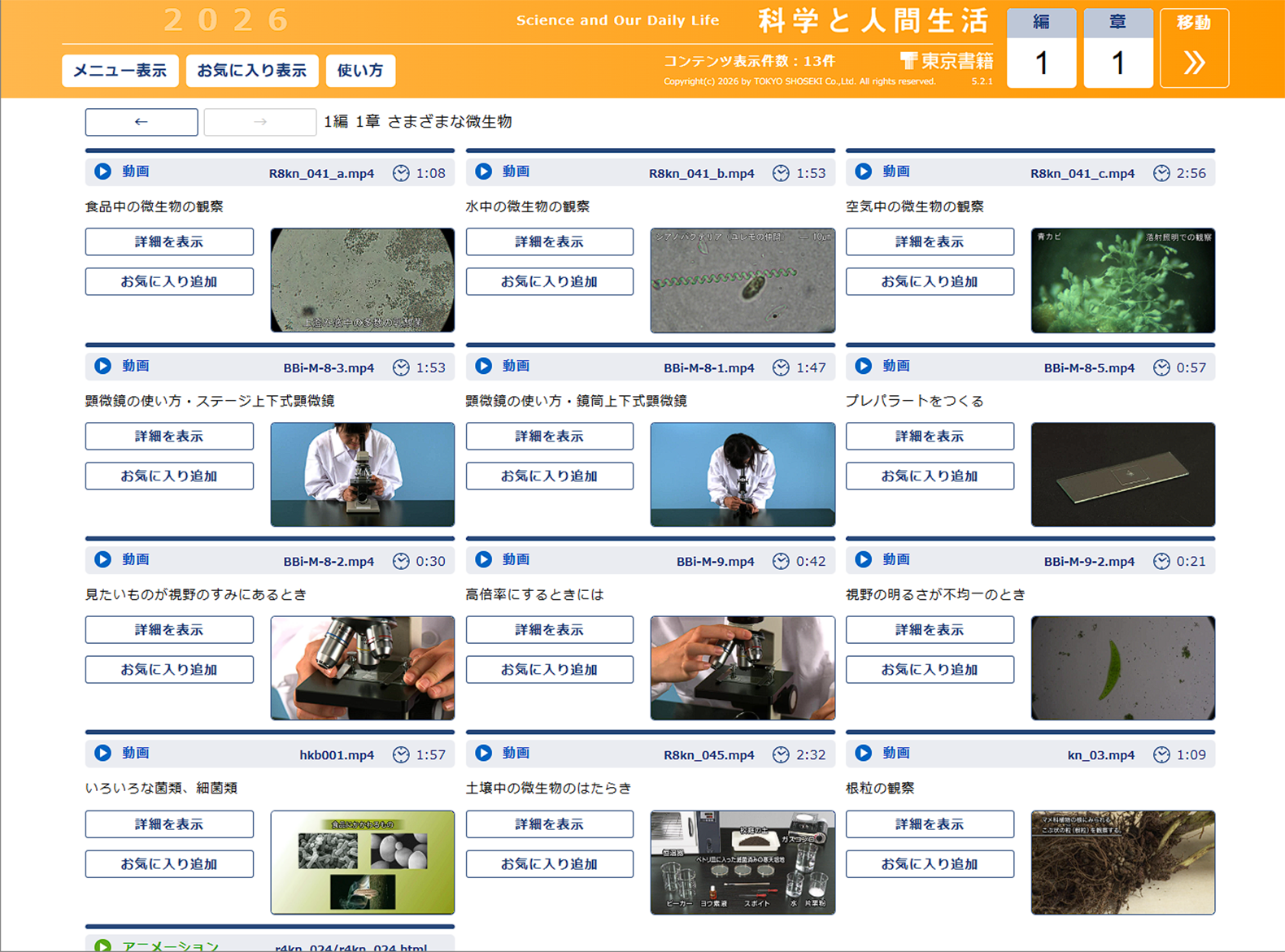The width and height of the screenshot is (1285, 952).
Task: Expand details for 土壌中の微生物のはたらき
Action: [x=549, y=824]
